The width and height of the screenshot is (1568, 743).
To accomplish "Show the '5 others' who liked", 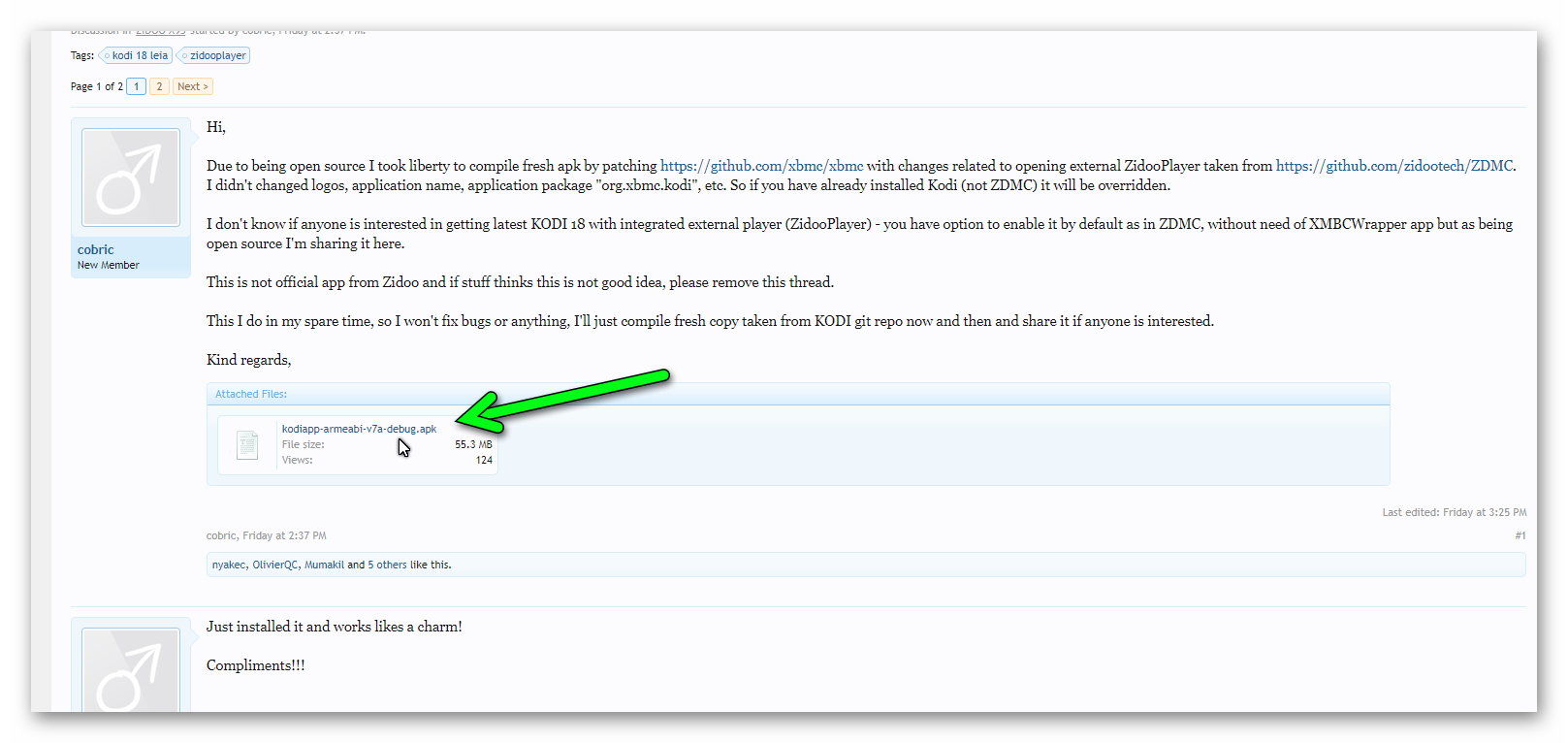I will click(x=387, y=565).
